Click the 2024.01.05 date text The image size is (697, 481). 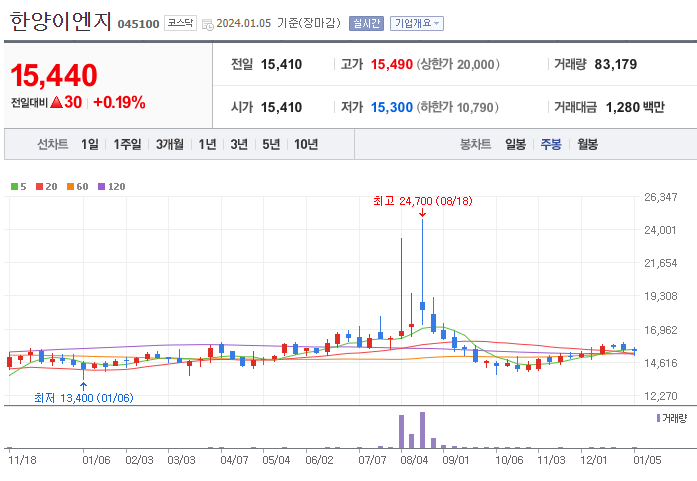[x=244, y=23]
